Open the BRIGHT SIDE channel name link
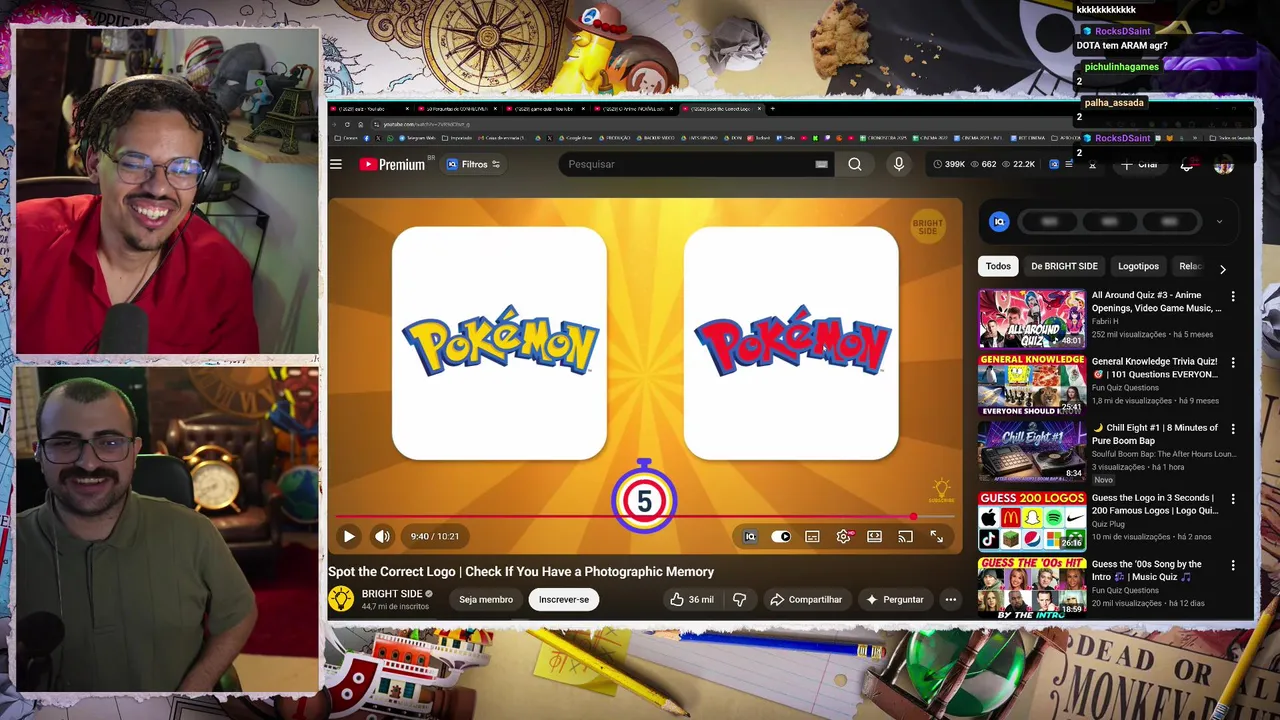This screenshot has width=1280, height=720. pos(392,594)
